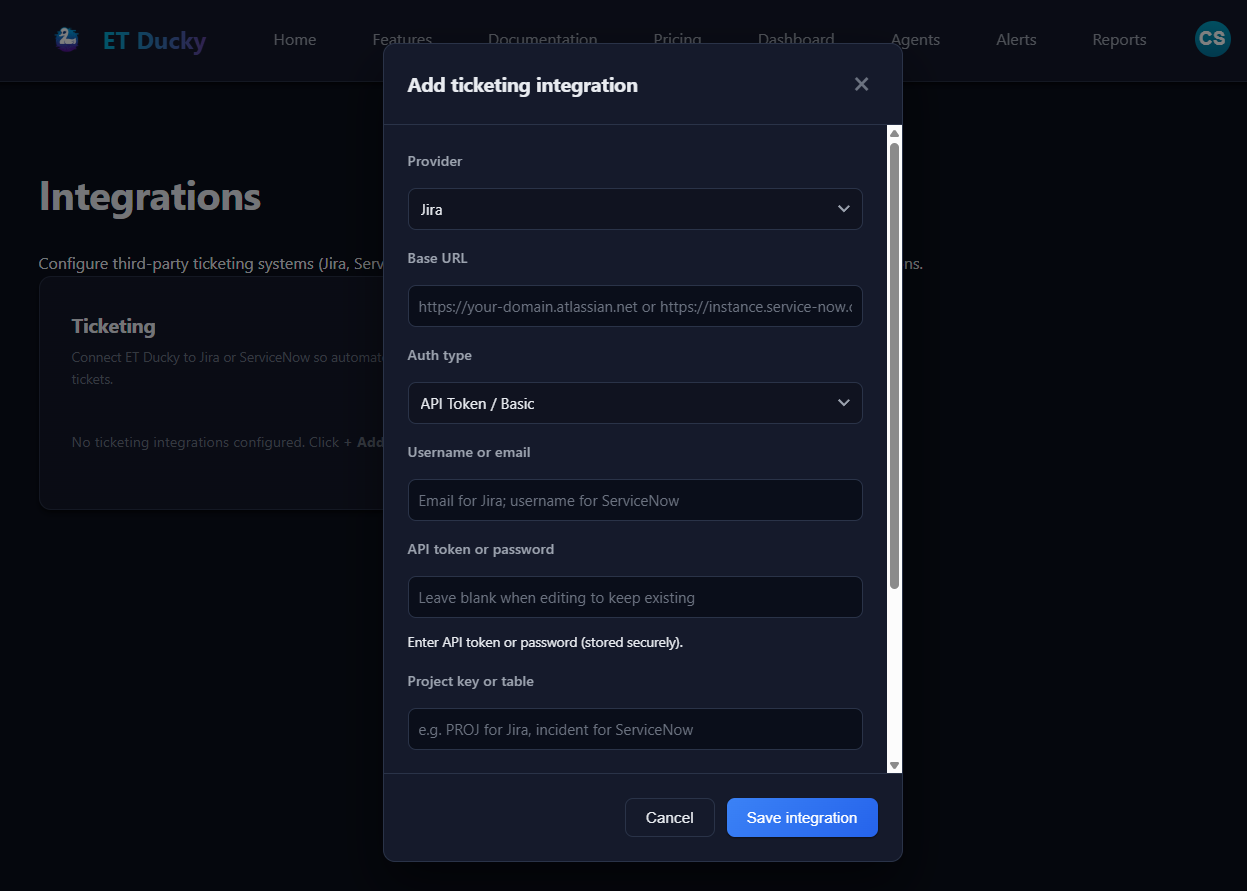Open the Provider dropdown showing Jira
Screen dimensions: 1247x891
click(635, 209)
